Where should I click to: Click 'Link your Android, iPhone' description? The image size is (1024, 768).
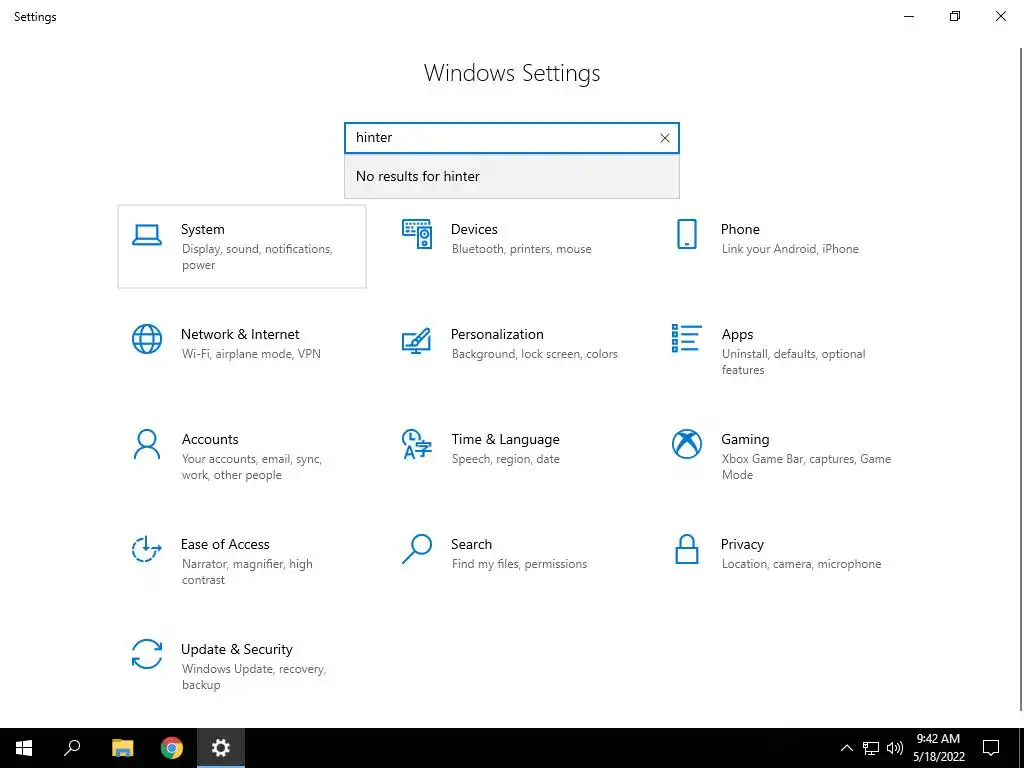tap(790, 249)
